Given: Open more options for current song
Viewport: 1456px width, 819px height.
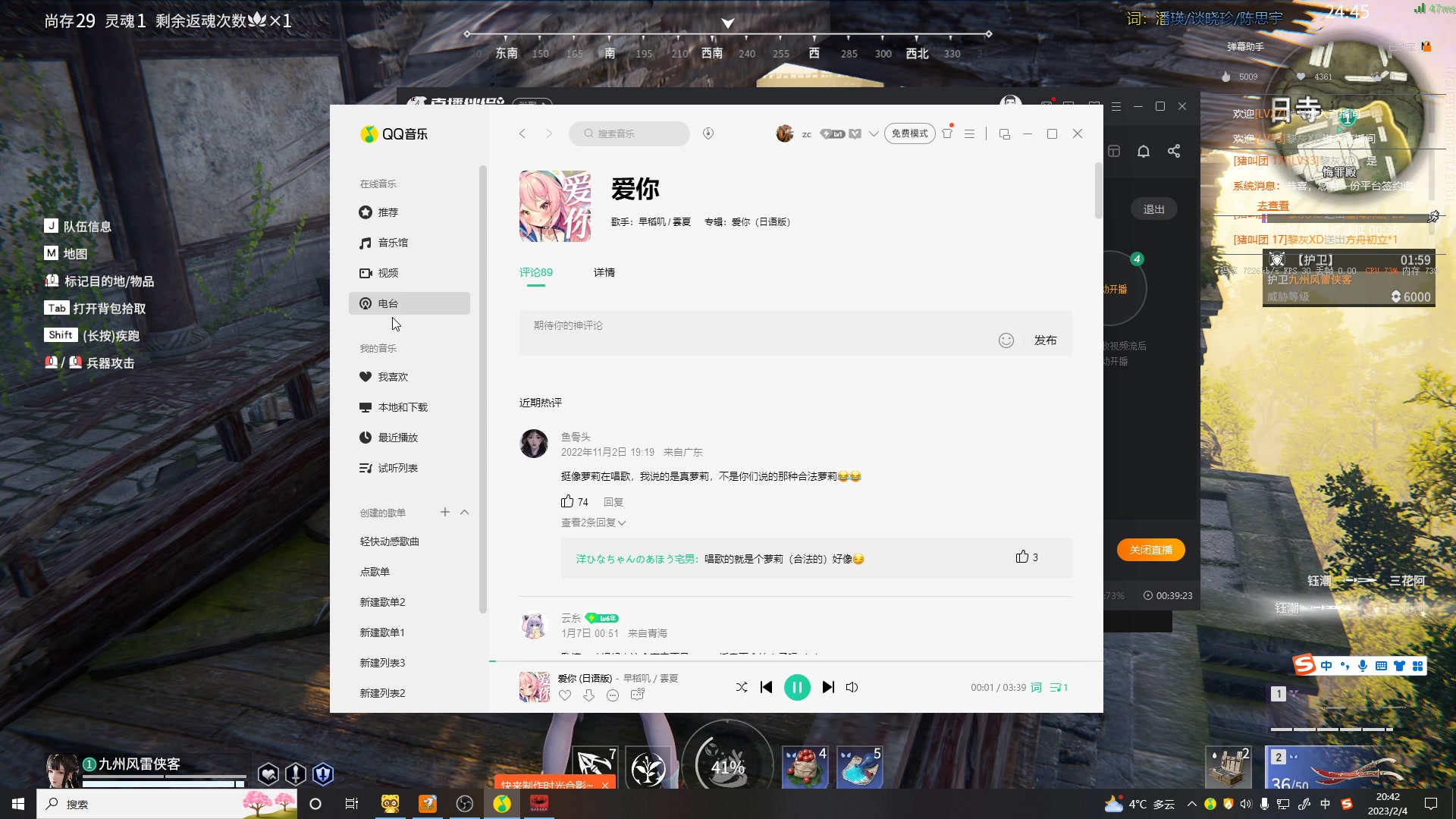Looking at the screenshot, I should pyautogui.click(x=613, y=695).
